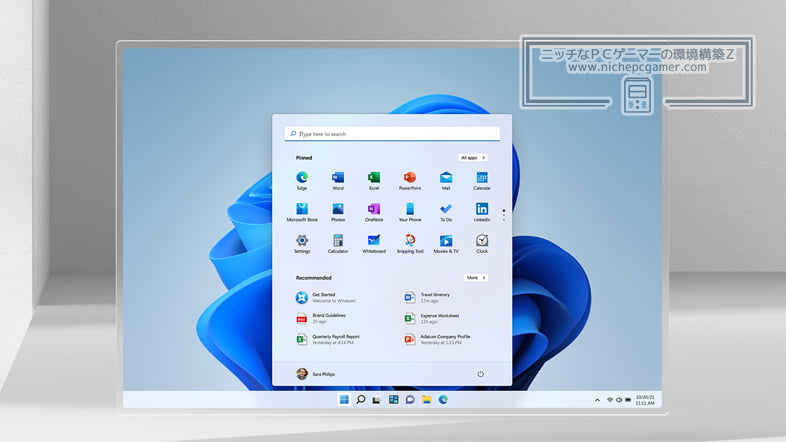
Task: Open Expense Worksheet file
Action: pos(432,318)
